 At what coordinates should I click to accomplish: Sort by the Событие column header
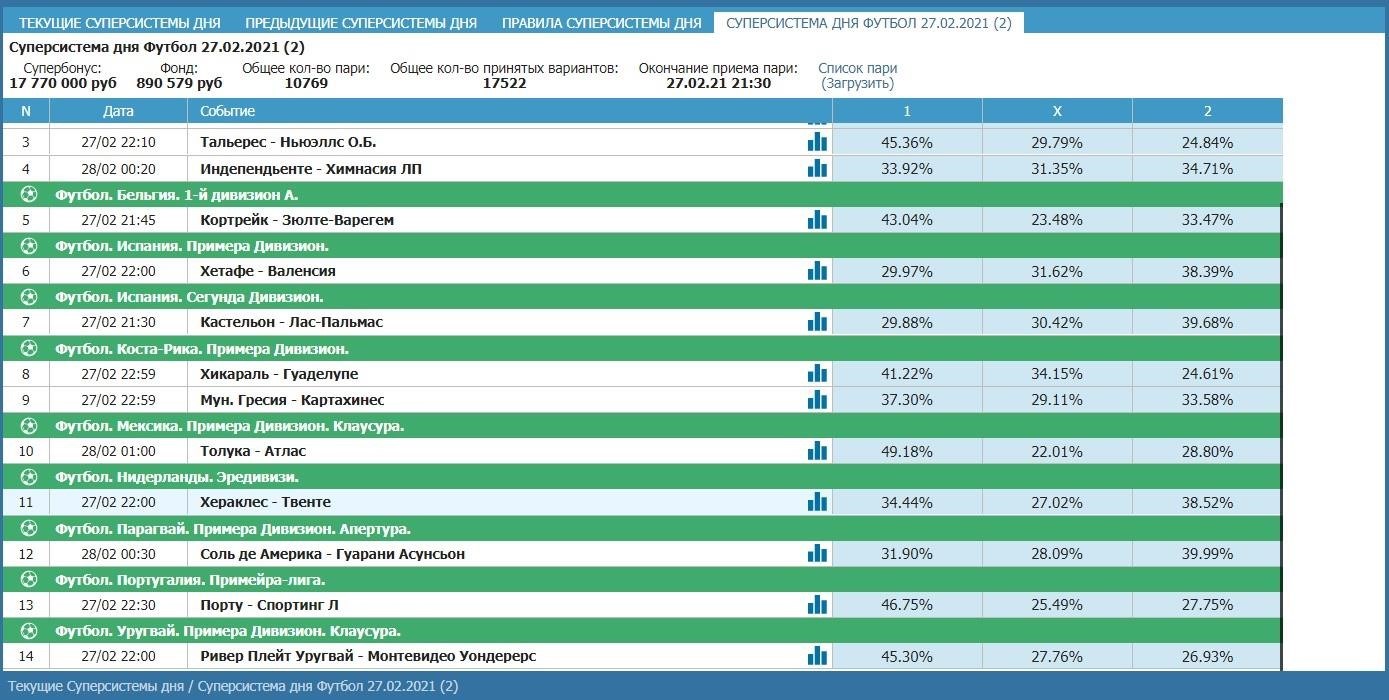tap(509, 111)
